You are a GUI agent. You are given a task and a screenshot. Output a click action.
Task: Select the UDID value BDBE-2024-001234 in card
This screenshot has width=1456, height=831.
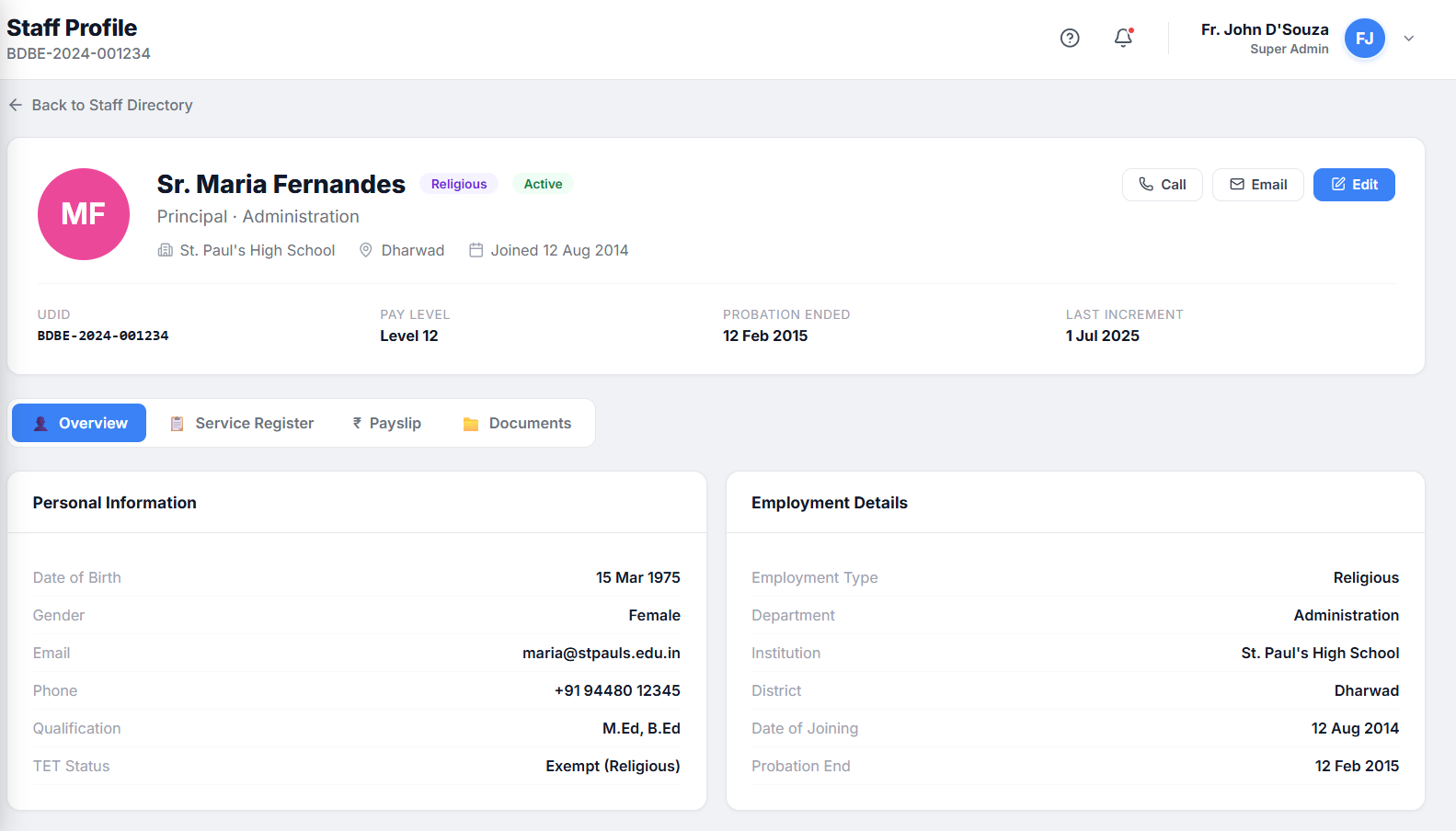point(103,336)
